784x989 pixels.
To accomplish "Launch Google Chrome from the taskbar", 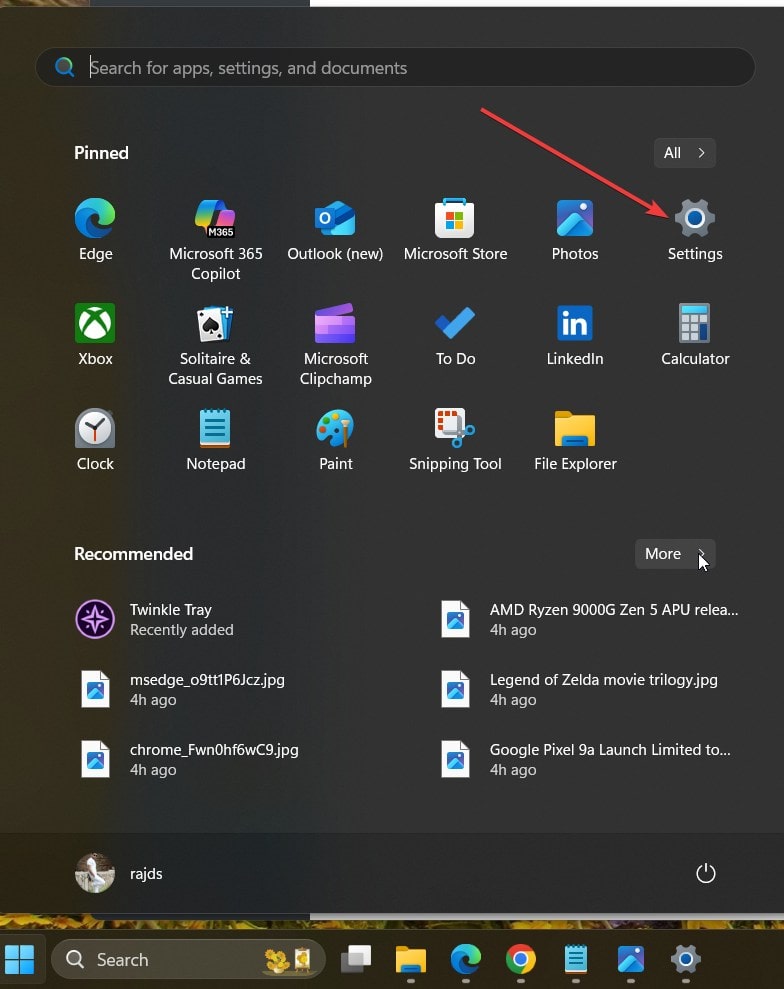I will pos(520,959).
